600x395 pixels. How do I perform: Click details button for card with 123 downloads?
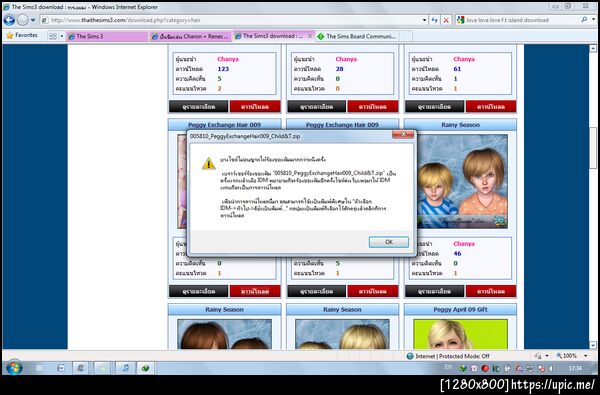(199, 106)
